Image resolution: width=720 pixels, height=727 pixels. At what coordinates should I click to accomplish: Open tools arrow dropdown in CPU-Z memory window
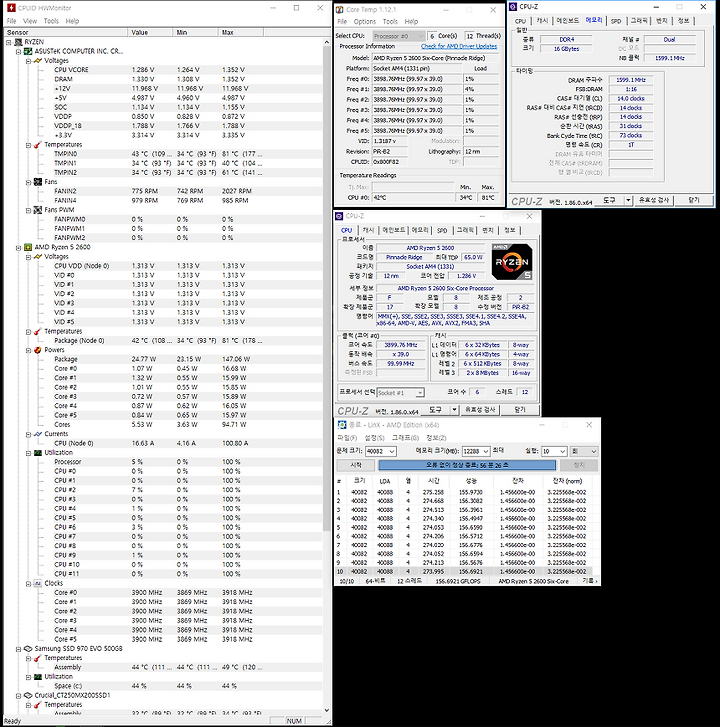tap(628, 200)
